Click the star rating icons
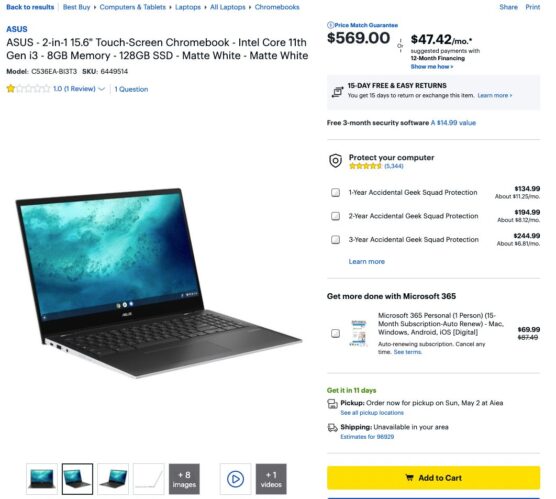 pos(28,89)
